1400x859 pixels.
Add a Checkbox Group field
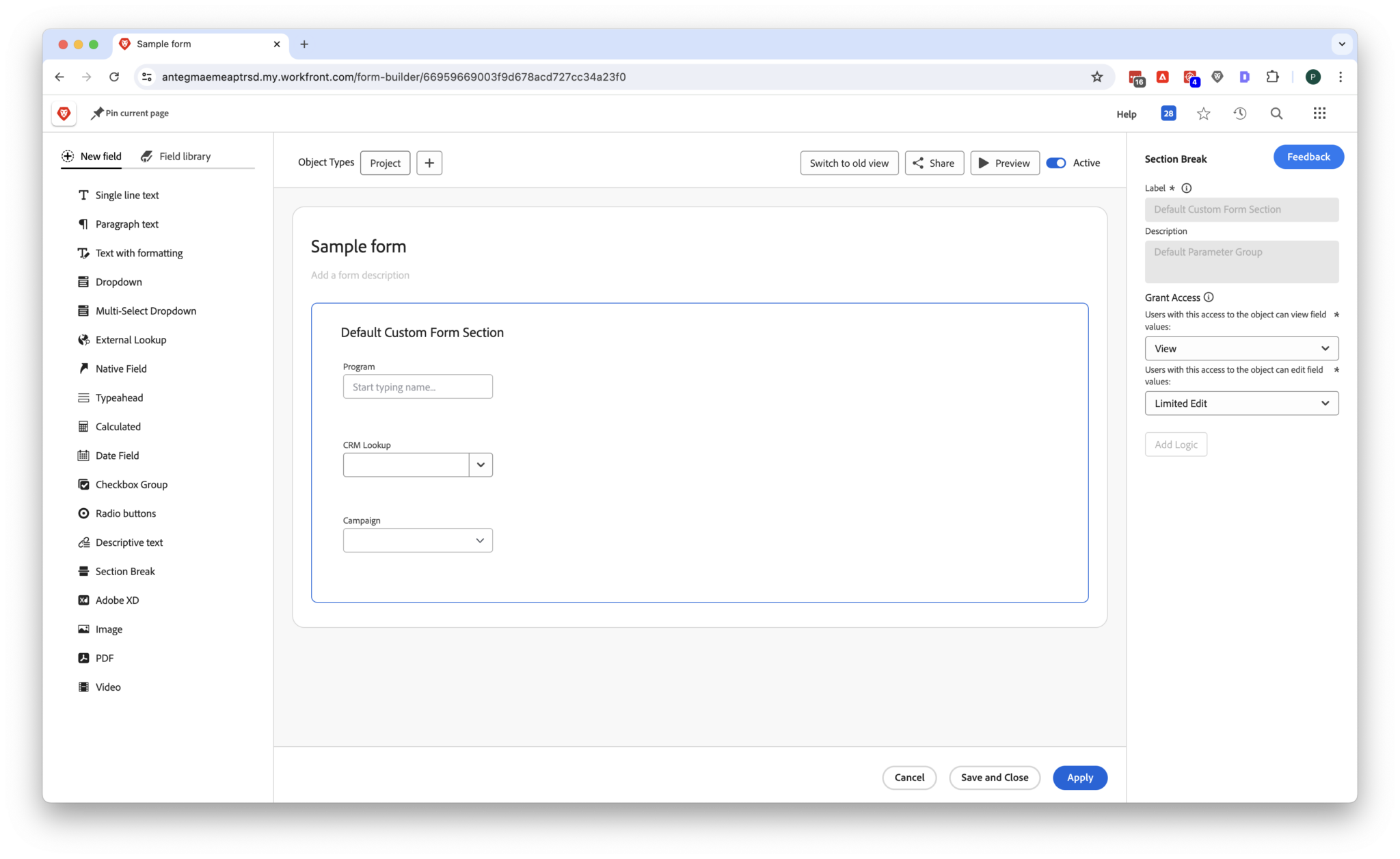(x=131, y=484)
